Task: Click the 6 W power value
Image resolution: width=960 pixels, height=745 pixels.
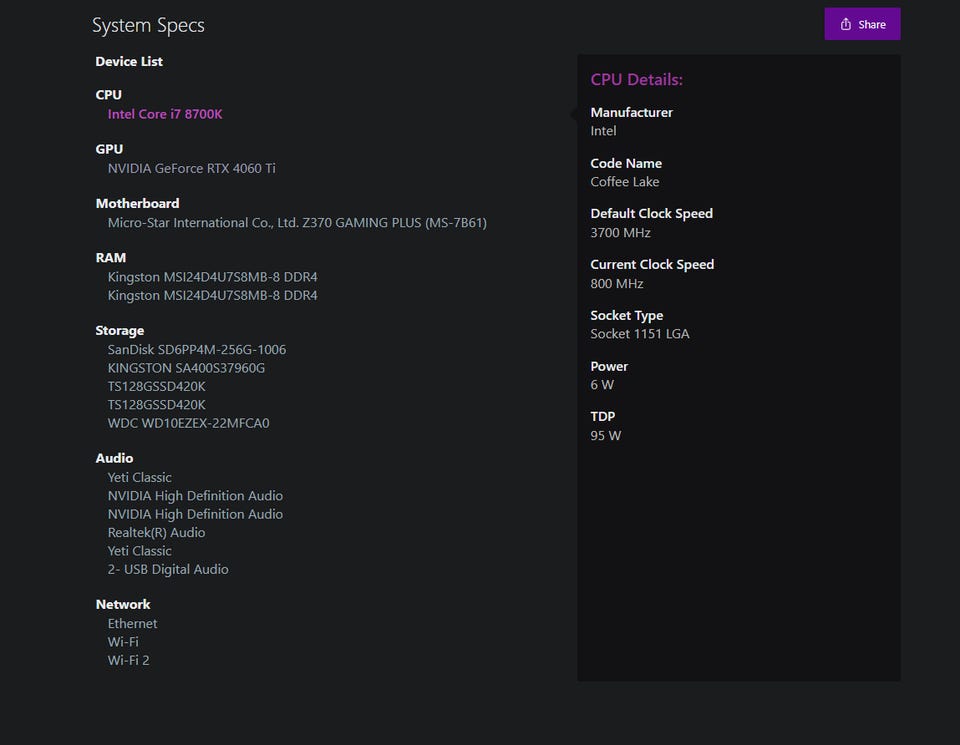Action: coord(602,385)
